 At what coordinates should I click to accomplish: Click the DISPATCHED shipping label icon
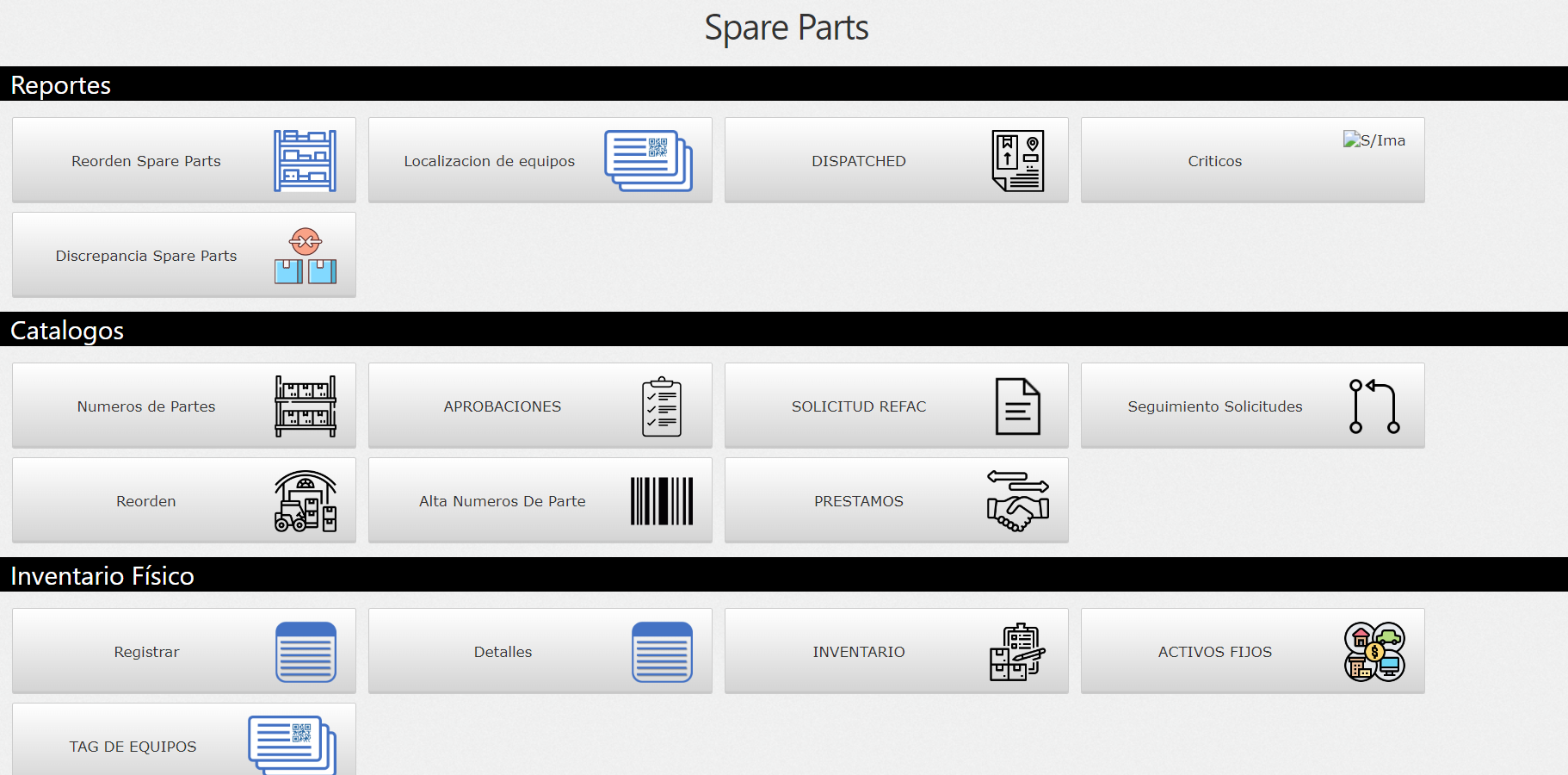tap(1017, 161)
